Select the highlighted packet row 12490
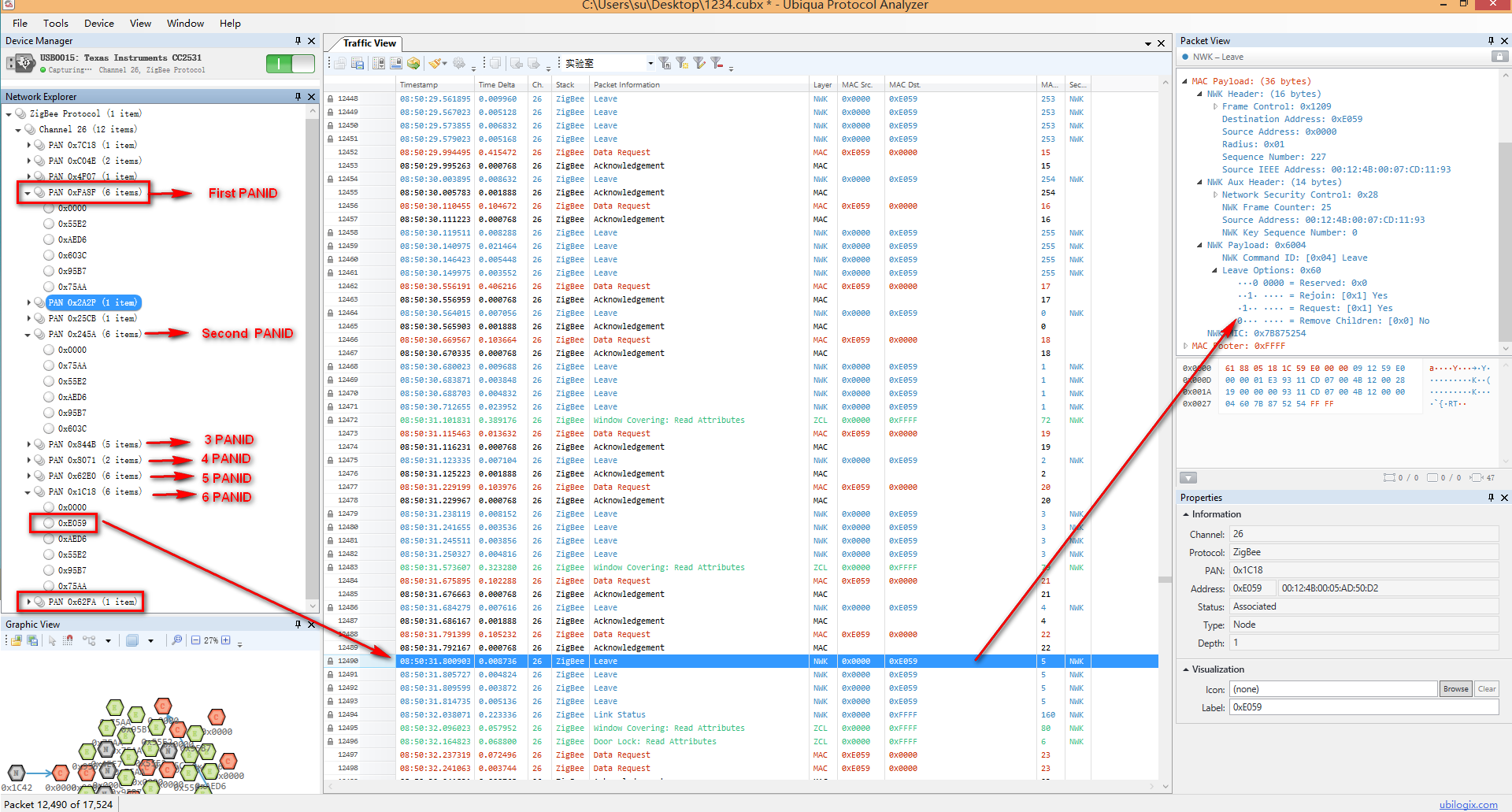 pyautogui.click(x=740, y=662)
